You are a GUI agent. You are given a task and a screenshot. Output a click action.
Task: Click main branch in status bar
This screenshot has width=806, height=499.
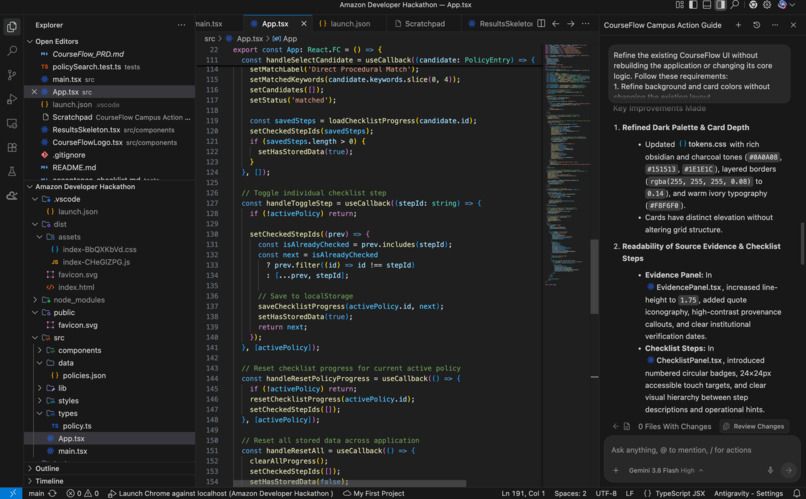[x=36, y=493]
